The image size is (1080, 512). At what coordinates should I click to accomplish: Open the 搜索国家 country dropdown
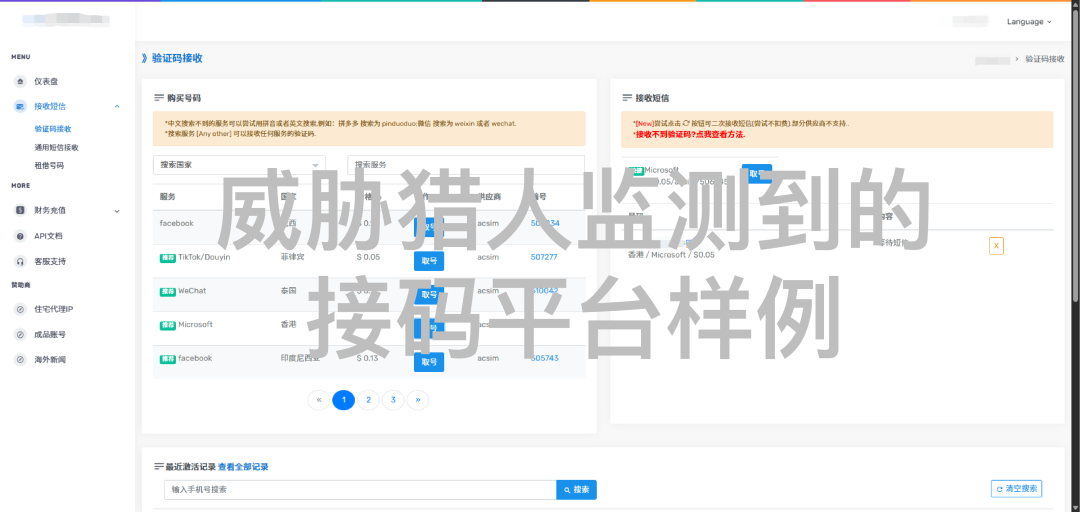[239, 165]
